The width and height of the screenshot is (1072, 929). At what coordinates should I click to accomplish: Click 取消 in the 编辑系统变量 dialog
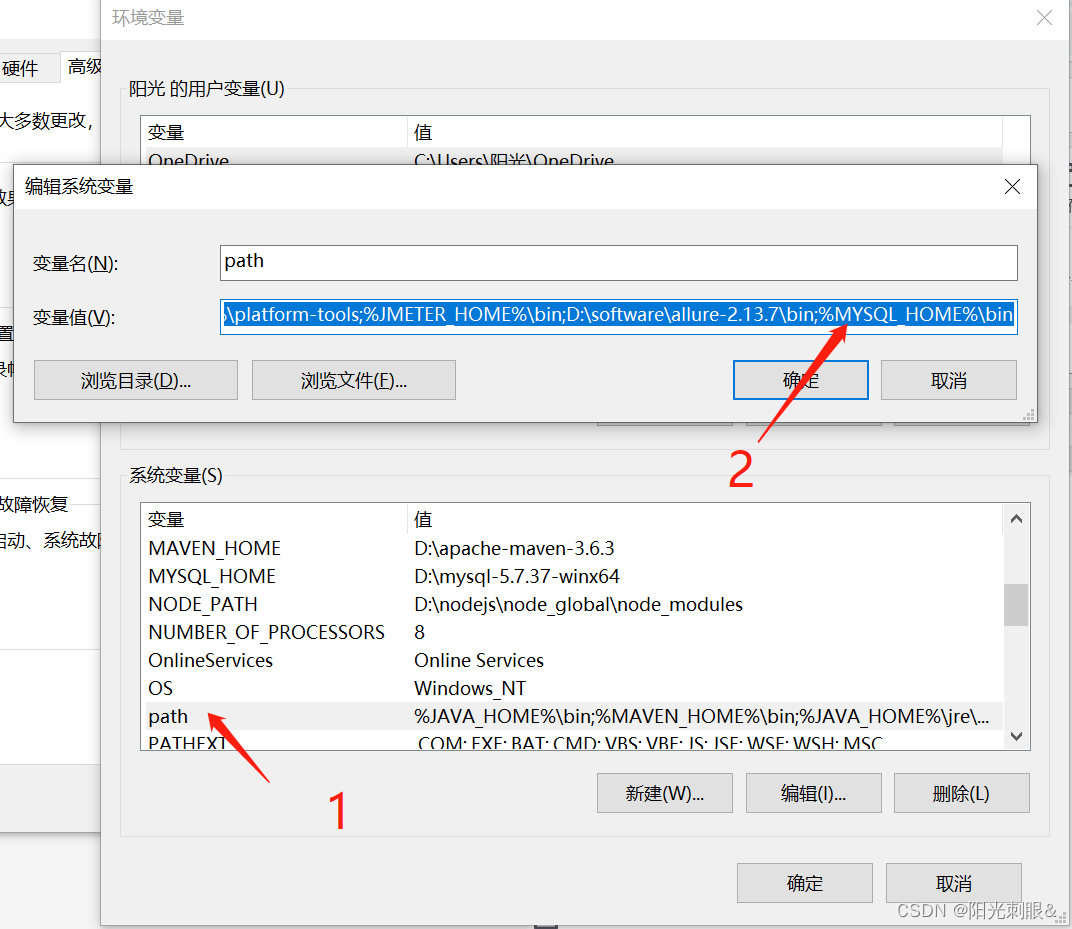coord(948,380)
